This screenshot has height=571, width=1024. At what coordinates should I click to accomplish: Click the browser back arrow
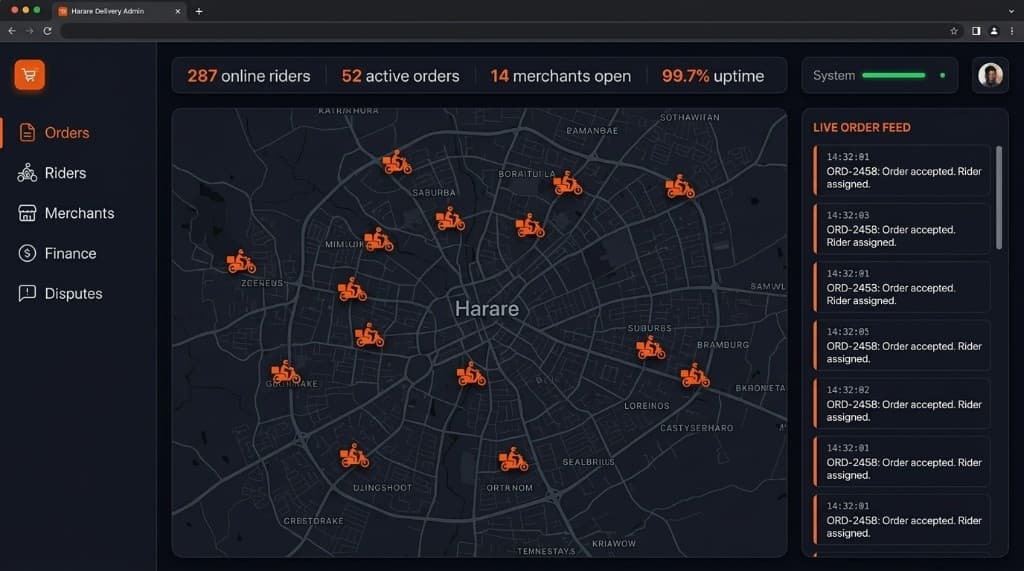tap(12, 31)
